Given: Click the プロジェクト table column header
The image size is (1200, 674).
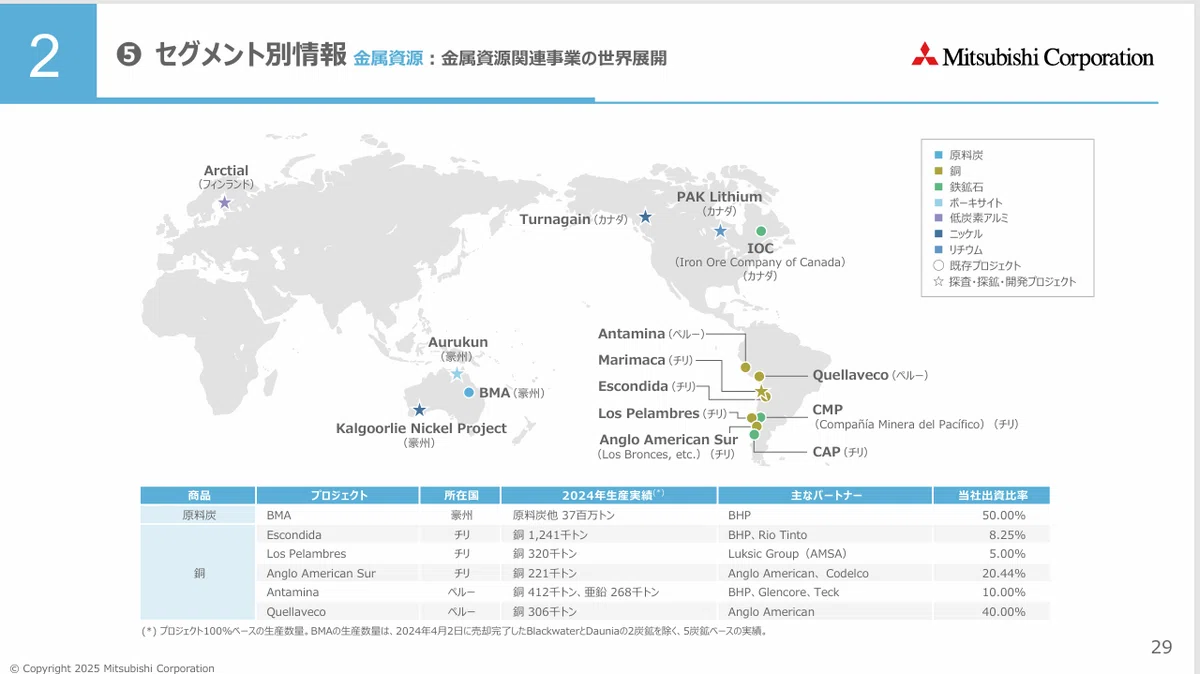Looking at the screenshot, I should (337, 495).
